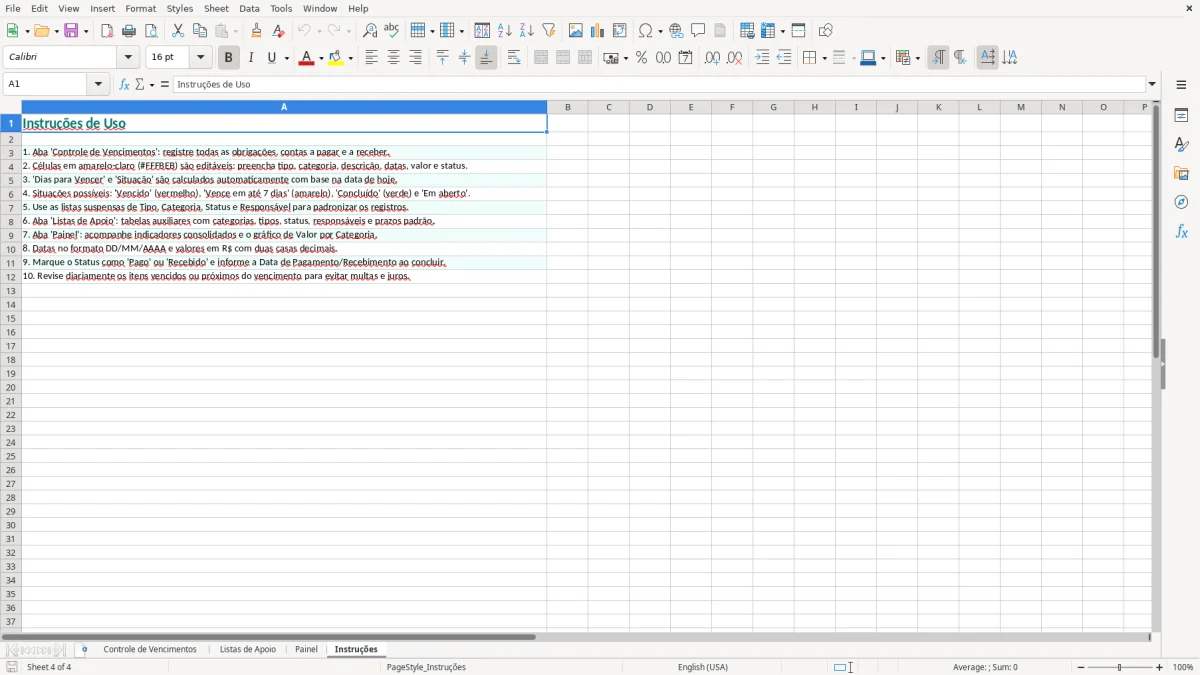
Task: Click the zoom slider
Action: click(1120, 667)
